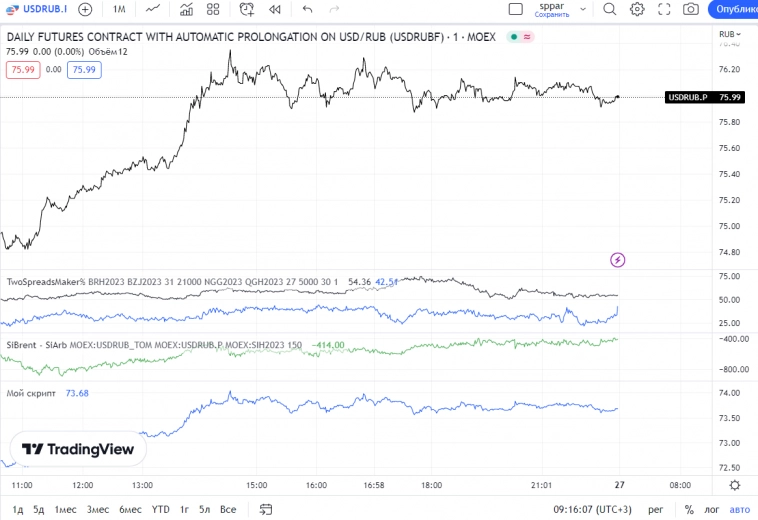Image resolution: width=758 pixels, height=520 pixels.
Task: Open the 1М timeframe interval dropdown
Action: coord(119,9)
